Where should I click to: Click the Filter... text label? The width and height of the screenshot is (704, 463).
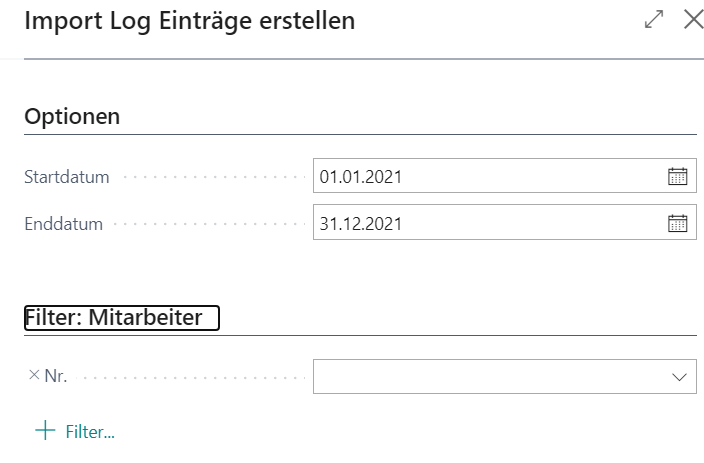pyautogui.click(x=90, y=432)
